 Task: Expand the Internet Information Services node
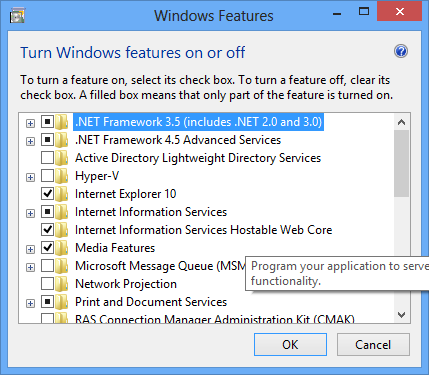(30, 213)
